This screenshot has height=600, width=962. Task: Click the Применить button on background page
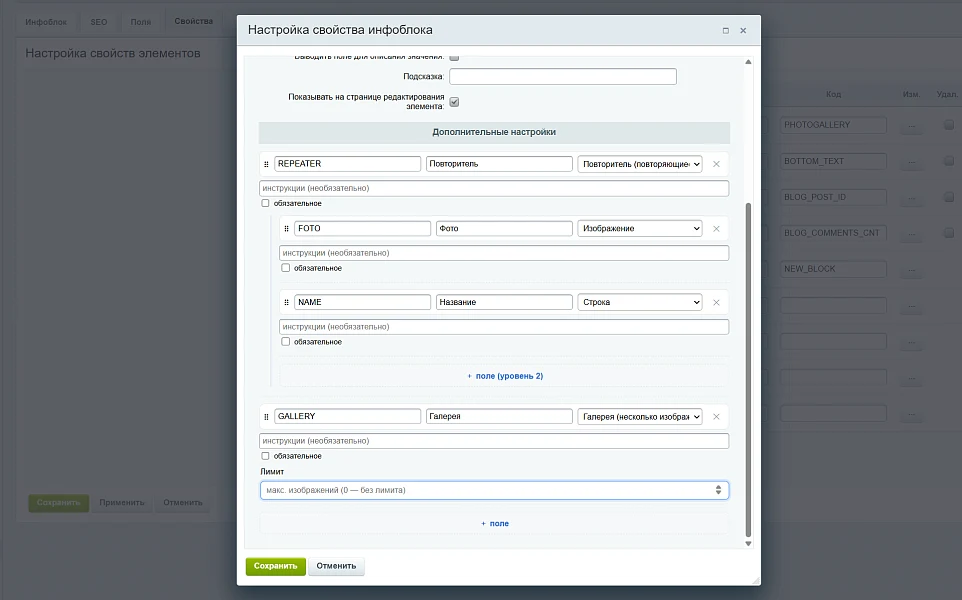point(122,502)
